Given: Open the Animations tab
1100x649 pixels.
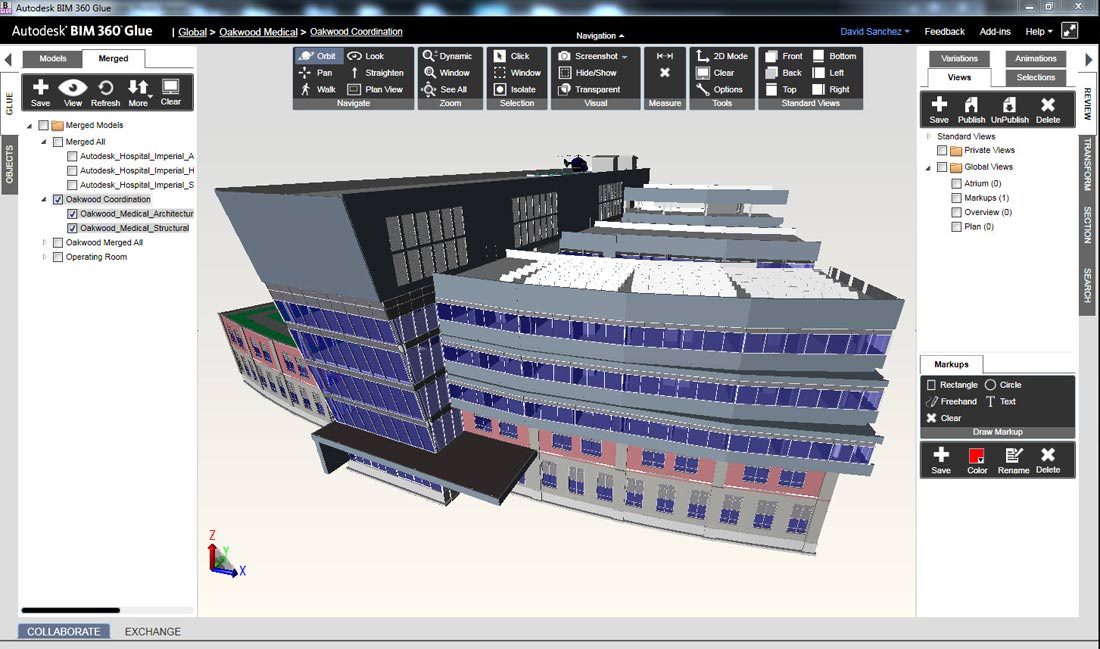Looking at the screenshot, I should point(1035,58).
